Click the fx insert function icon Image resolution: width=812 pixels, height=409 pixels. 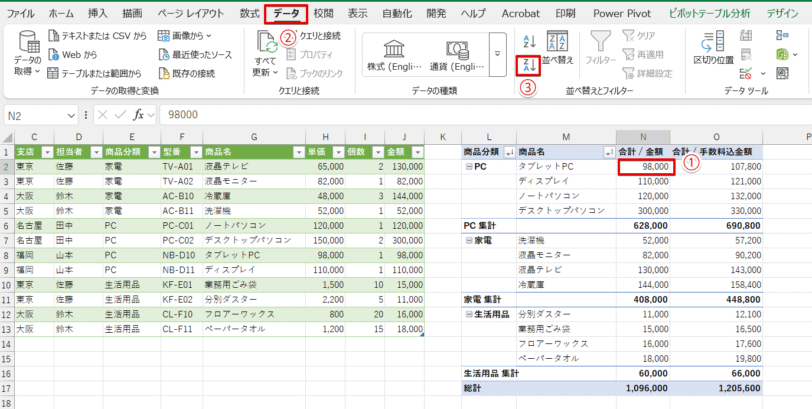click(138, 115)
